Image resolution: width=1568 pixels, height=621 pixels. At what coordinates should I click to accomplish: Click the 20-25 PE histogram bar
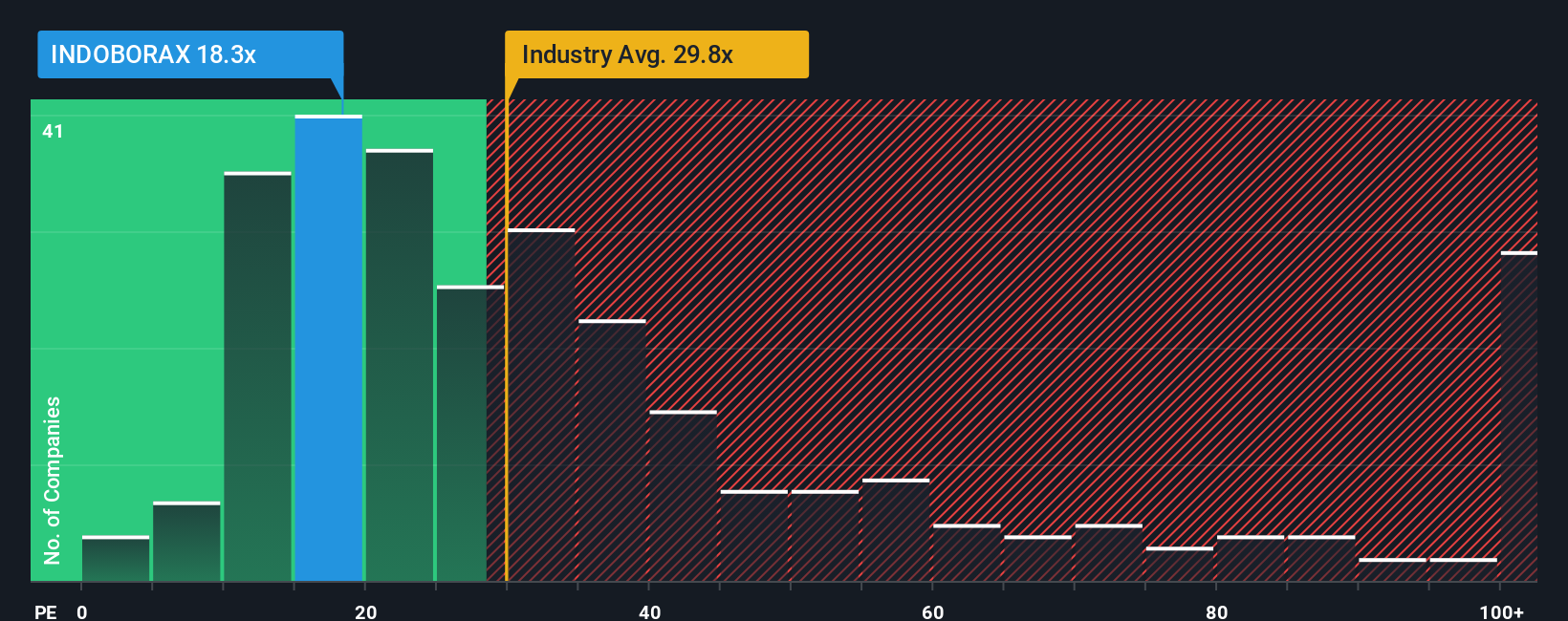(x=400, y=365)
